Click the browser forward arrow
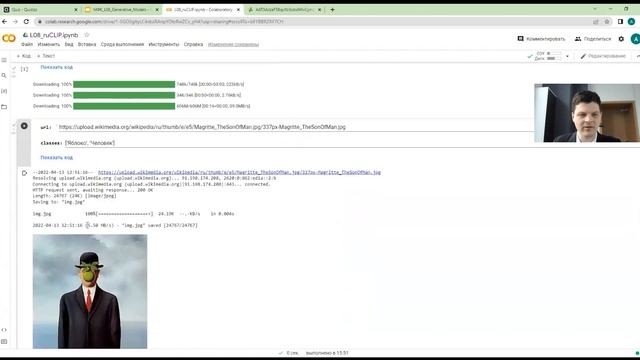Viewport: 640px width, 360px height. pos(15,21)
